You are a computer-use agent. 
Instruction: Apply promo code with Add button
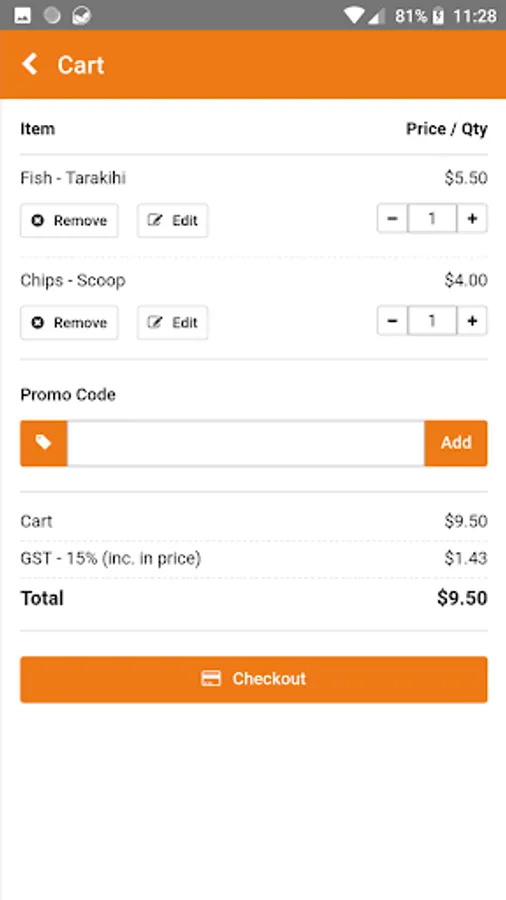[x=456, y=443]
